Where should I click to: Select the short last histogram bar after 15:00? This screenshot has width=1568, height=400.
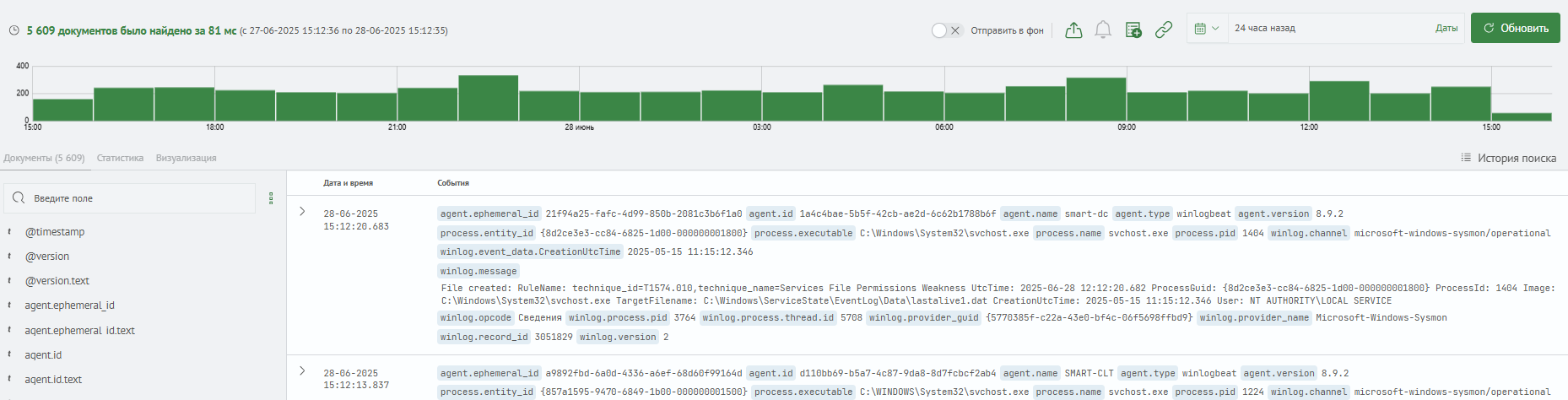[x=1521, y=116]
